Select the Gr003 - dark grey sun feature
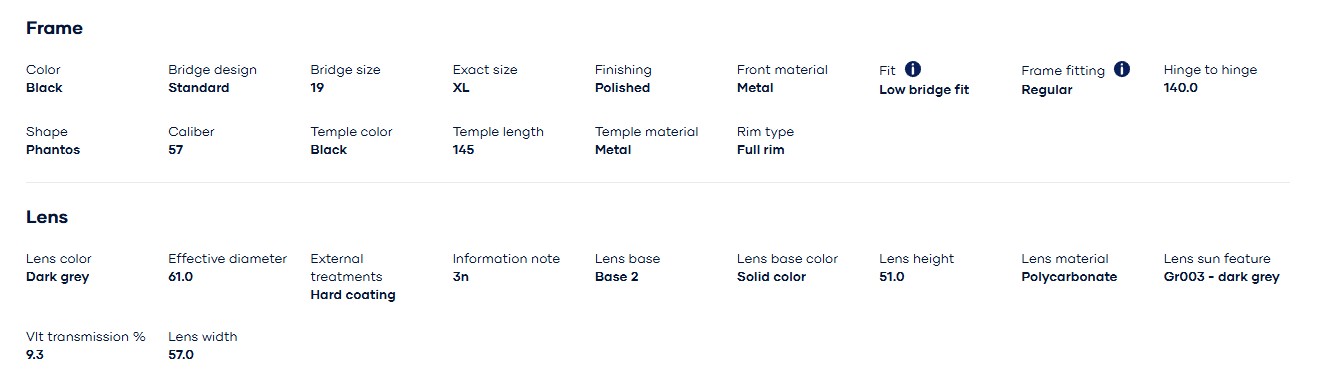Viewport: 1323px width, 379px height. tap(1222, 277)
